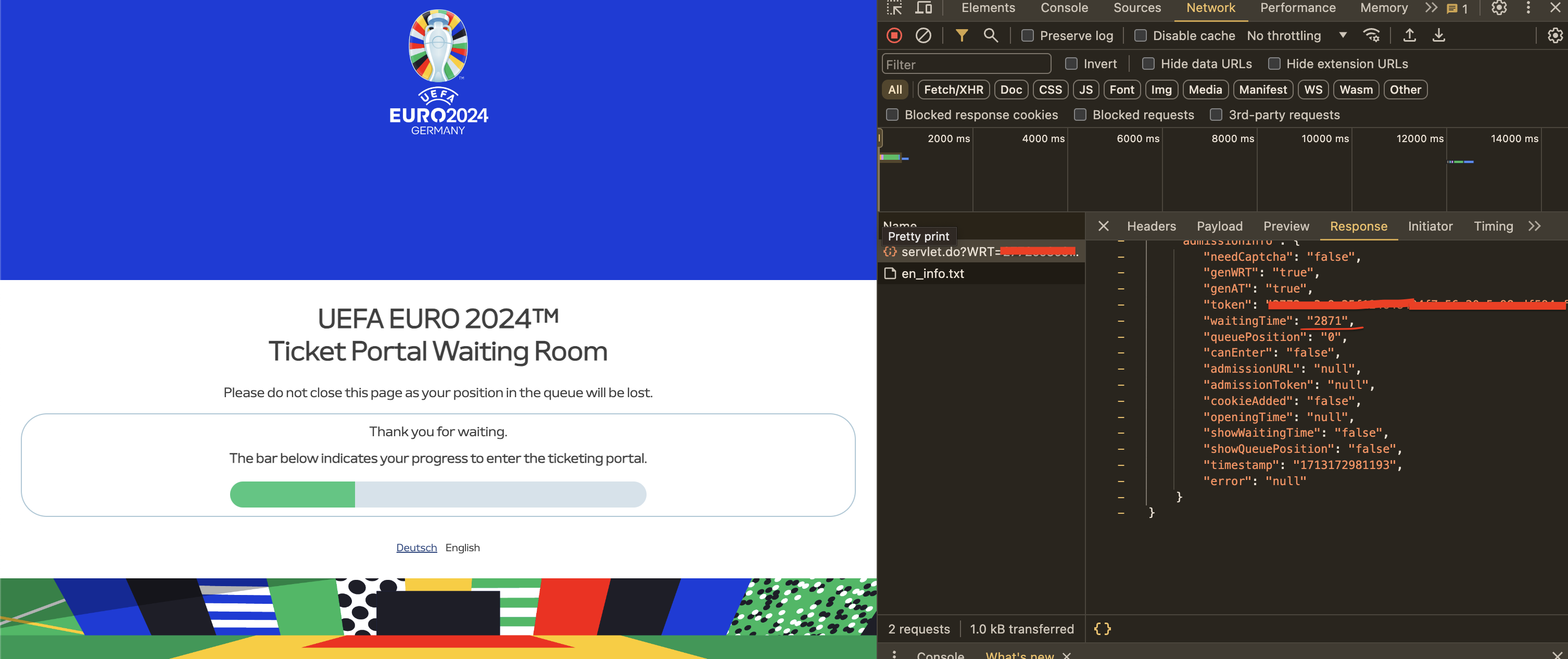Search within network requests
Viewport: 1568px width, 659px height.
pyautogui.click(x=990, y=35)
